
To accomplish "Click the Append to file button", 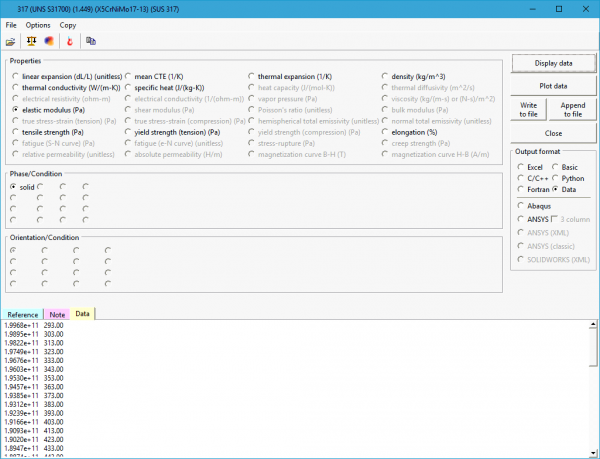I will (x=572, y=110).
